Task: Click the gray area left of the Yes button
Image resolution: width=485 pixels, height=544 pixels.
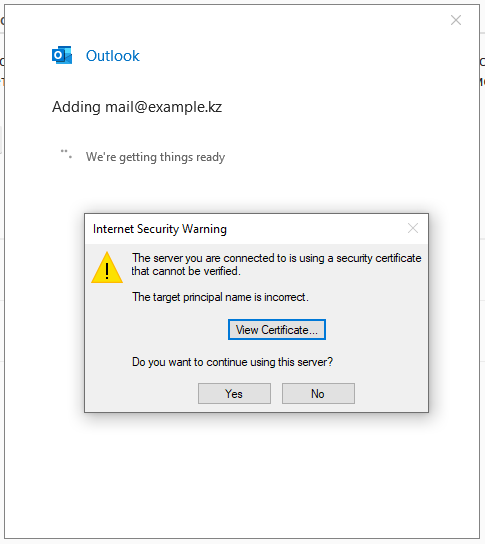Action: pos(142,393)
